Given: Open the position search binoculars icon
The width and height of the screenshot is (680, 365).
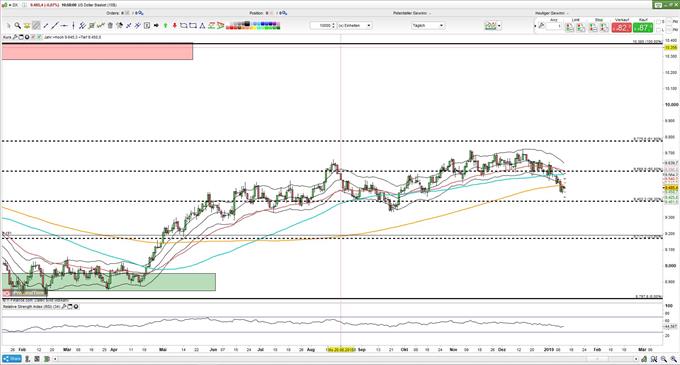Looking at the screenshot, I should [x=283, y=13].
